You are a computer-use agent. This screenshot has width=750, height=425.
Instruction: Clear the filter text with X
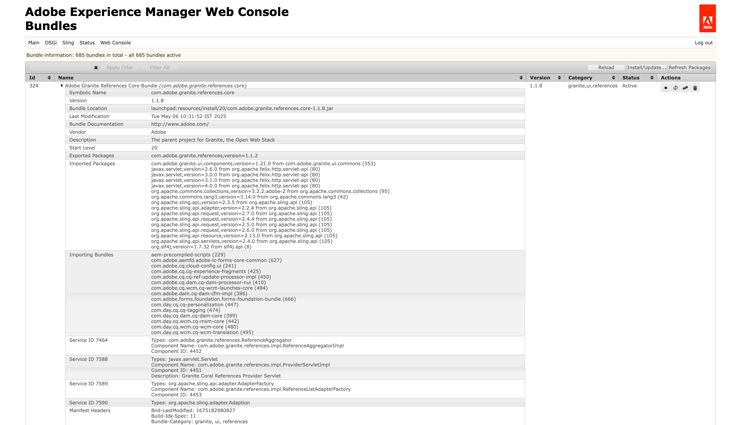coord(96,67)
